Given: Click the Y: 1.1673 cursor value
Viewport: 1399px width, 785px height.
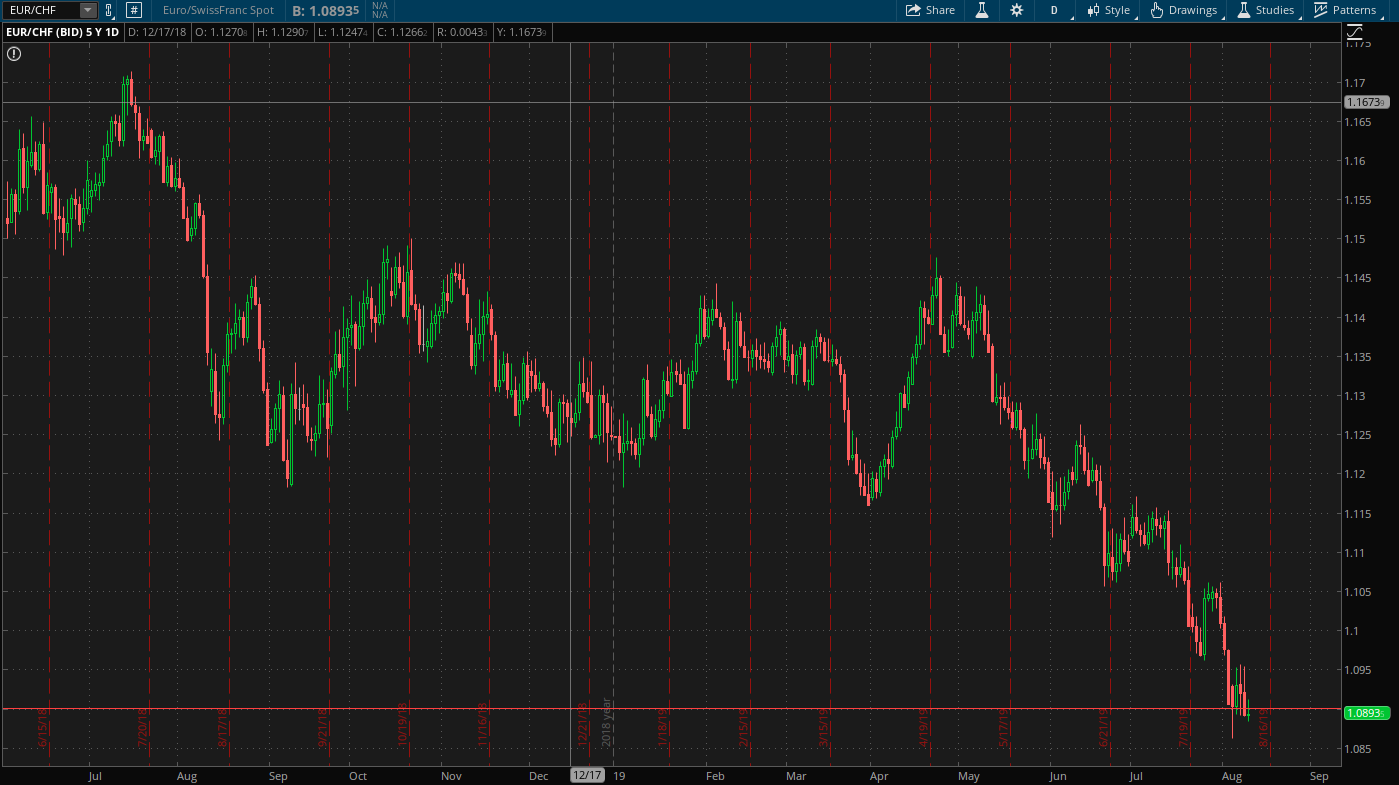Looking at the screenshot, I should 523,32.
